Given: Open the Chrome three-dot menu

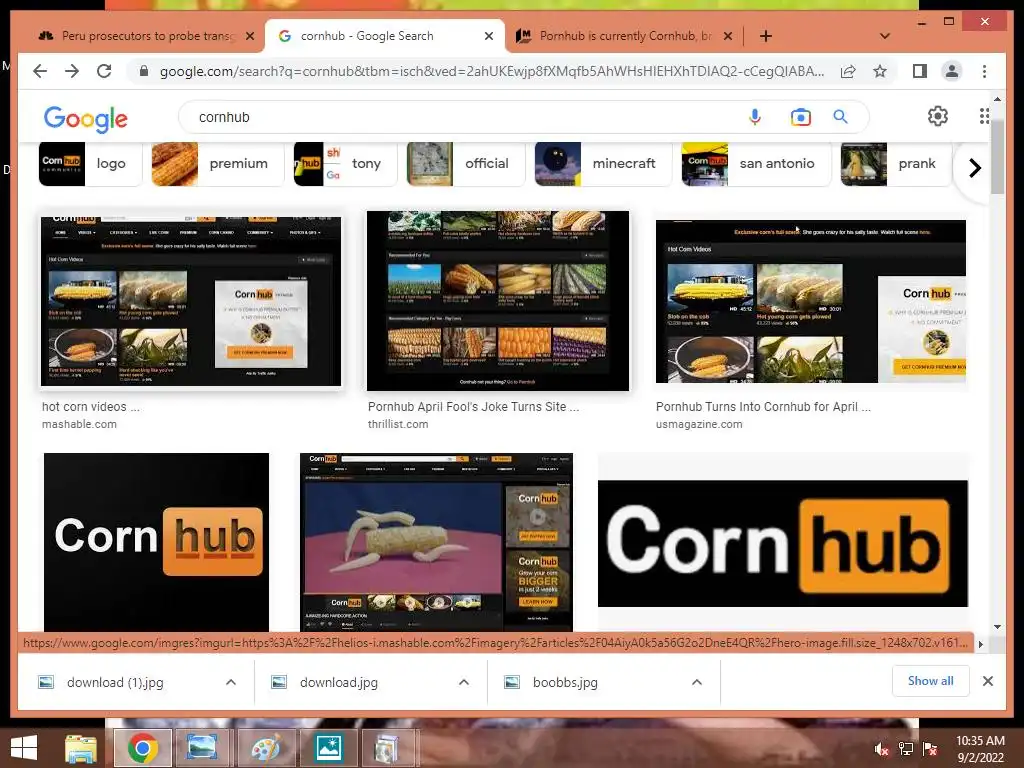Looking at the screenshot, I should [x=984, y=71].
